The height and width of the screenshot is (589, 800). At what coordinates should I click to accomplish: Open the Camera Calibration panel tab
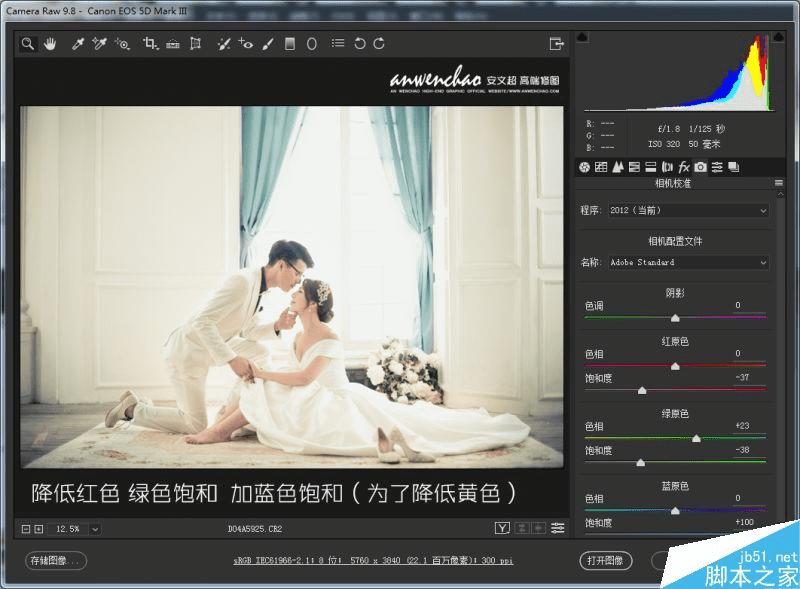coord(701,167)
